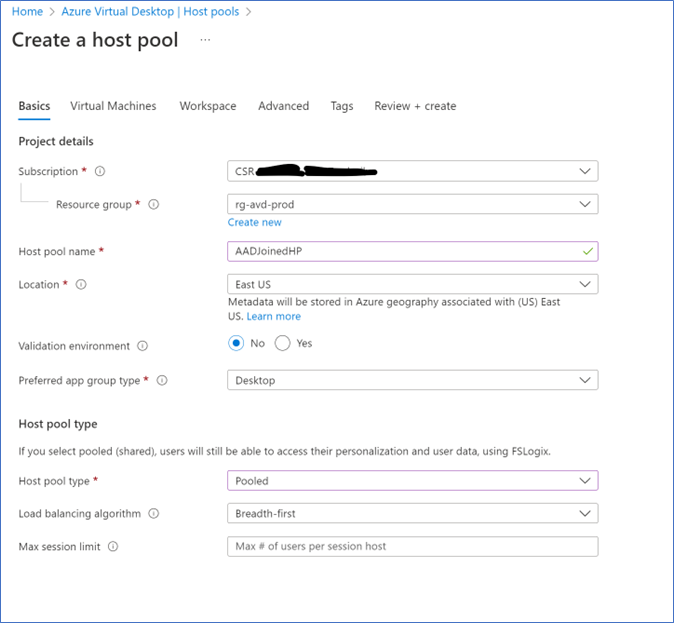The height and width of the screenshot is (623, 674).
Task: Show Resource group info icon
Action: 153,204
